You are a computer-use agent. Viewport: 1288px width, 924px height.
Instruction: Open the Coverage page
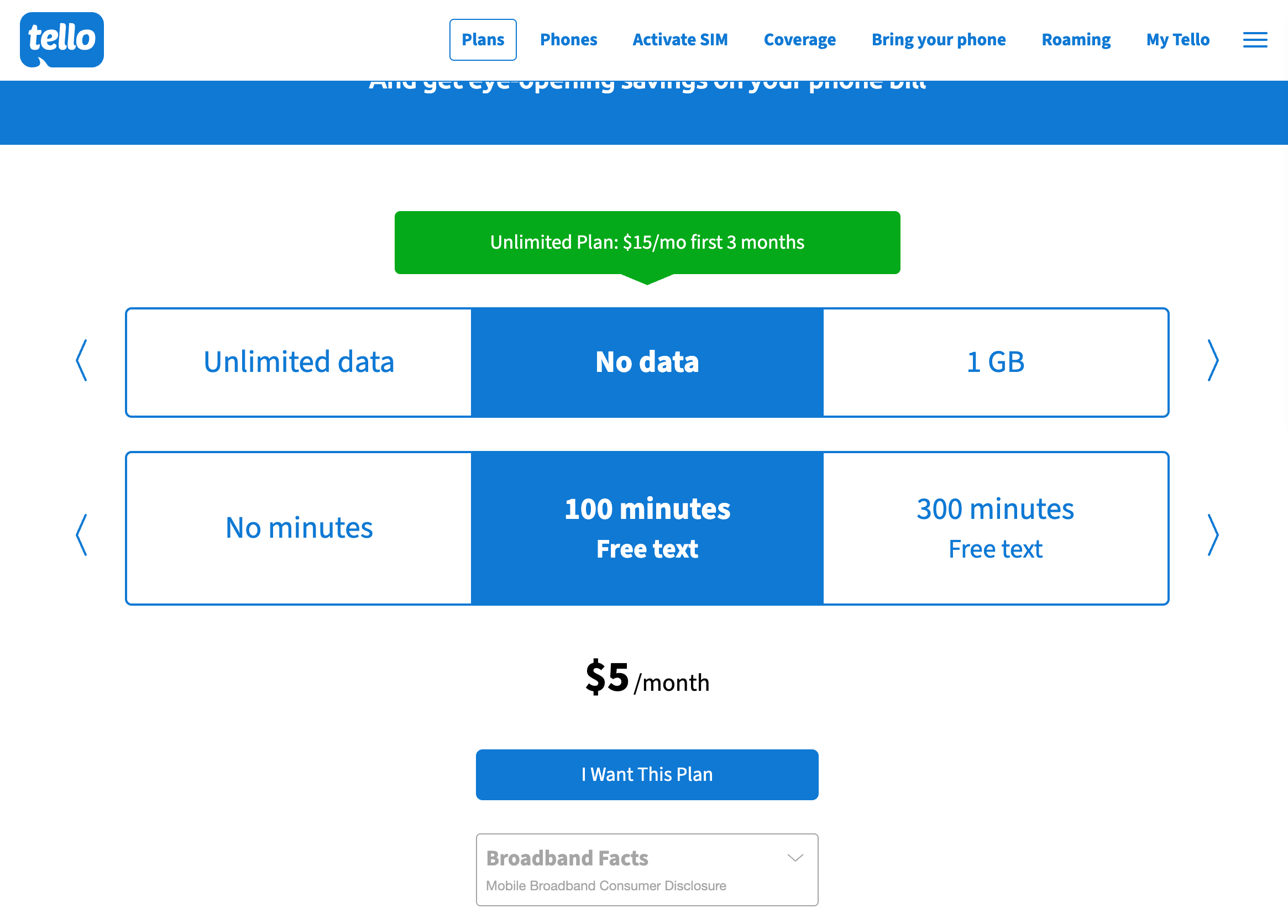pos(799,40)
